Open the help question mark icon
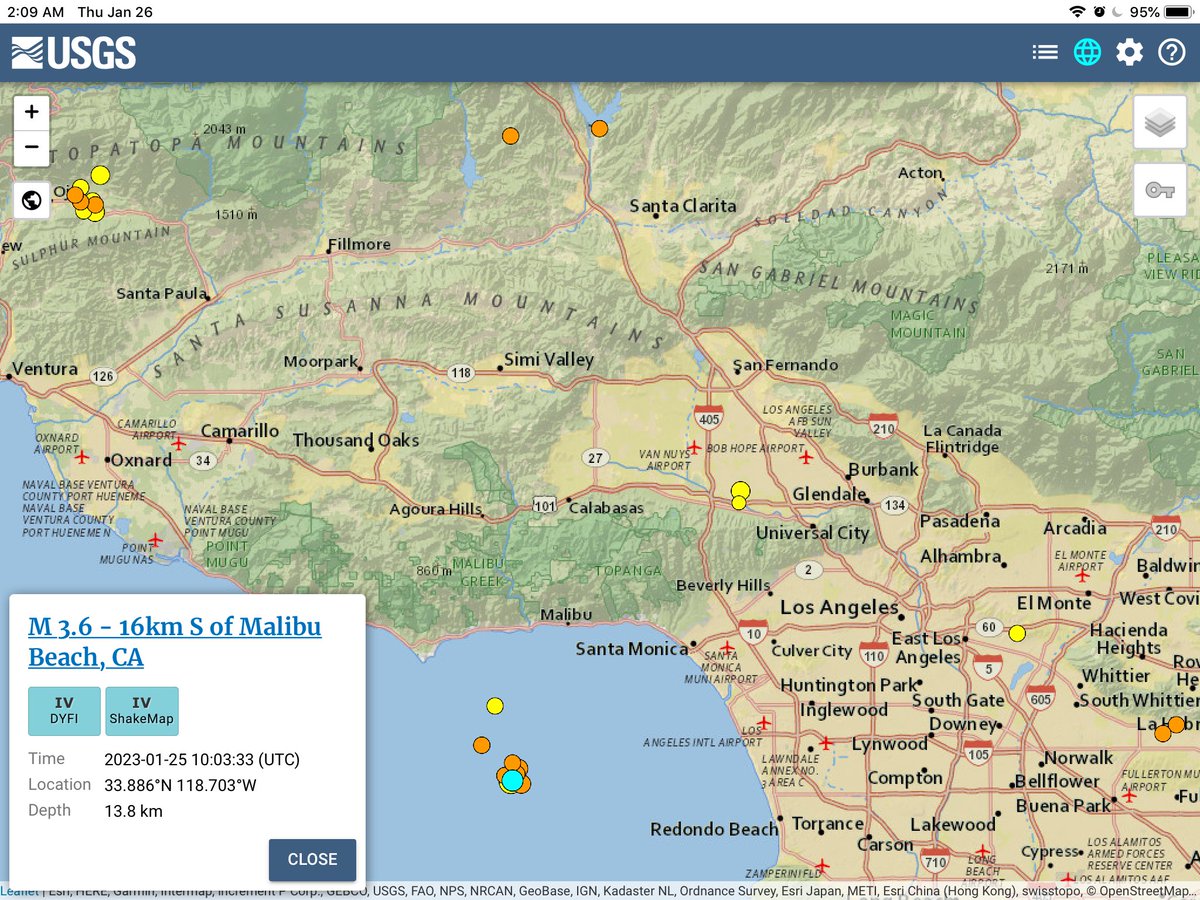 [1171, 52]
